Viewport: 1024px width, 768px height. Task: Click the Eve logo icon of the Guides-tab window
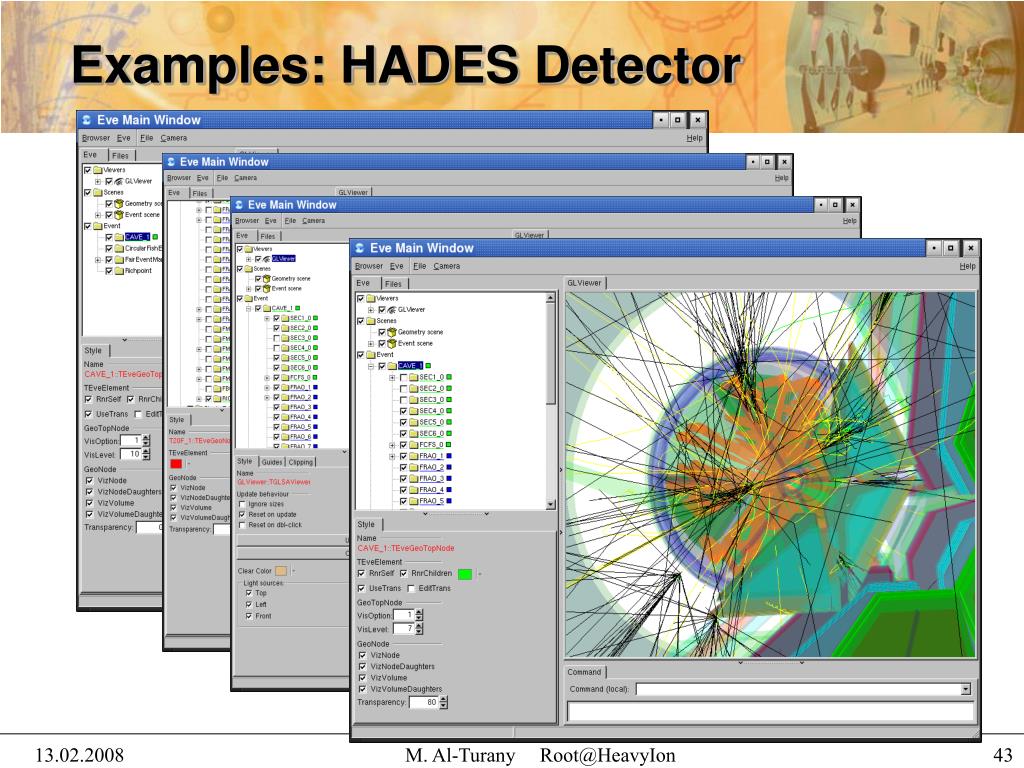point(238,205)
